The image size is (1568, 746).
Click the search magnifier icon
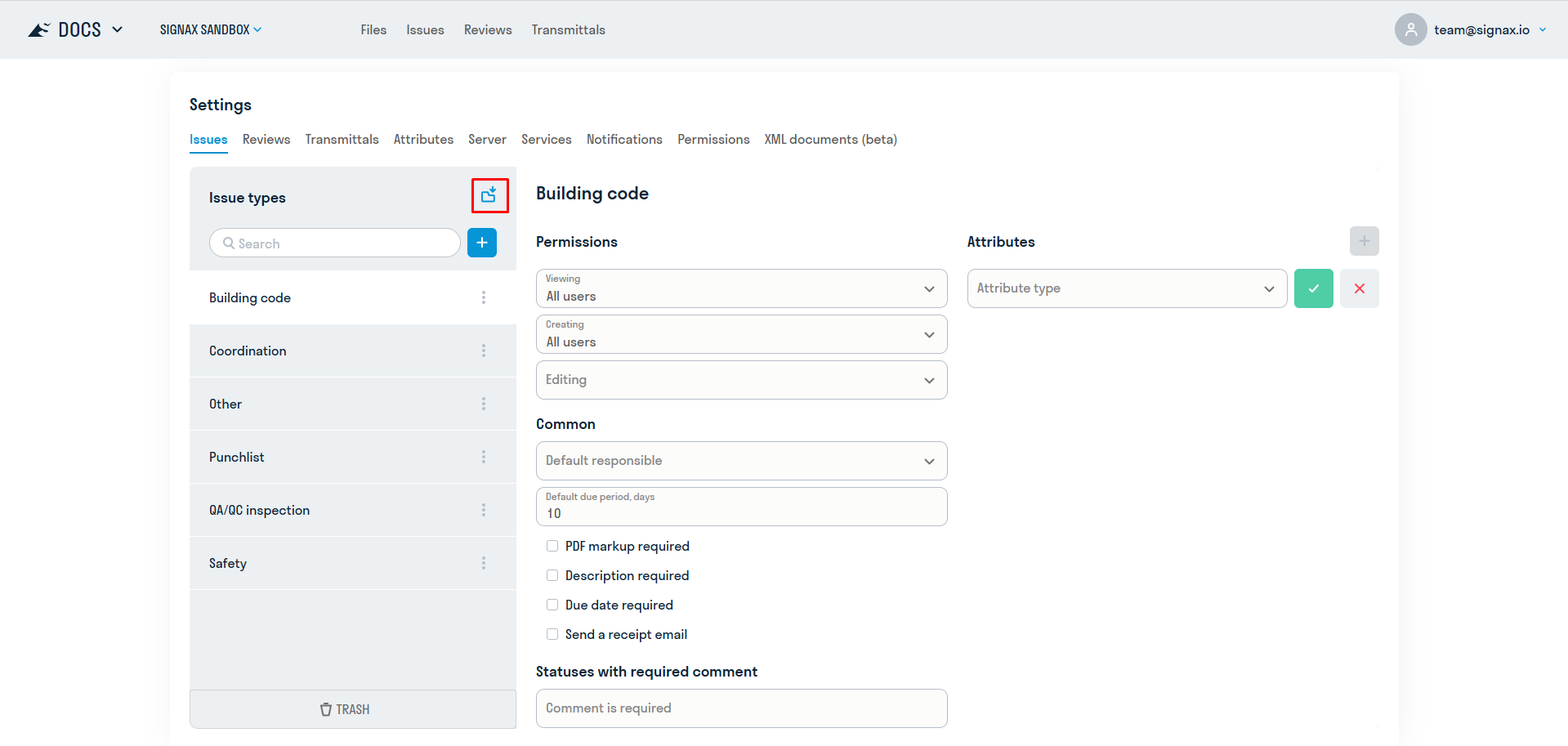point(229,243)
